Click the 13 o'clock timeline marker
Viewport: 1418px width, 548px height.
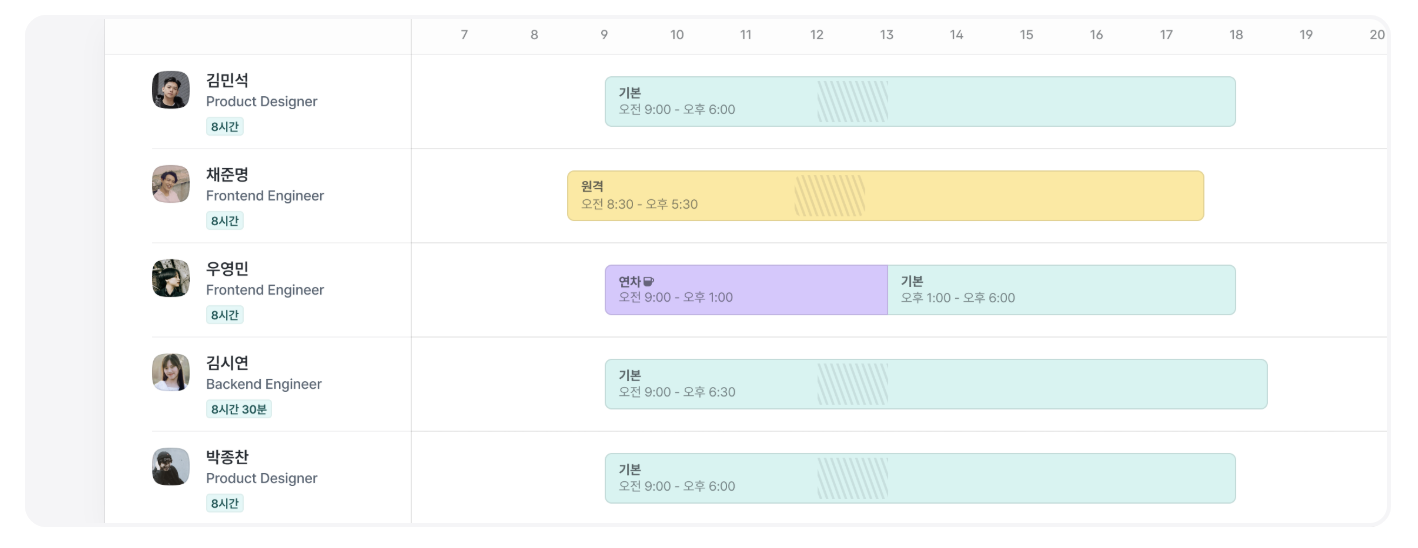[887, 35]
